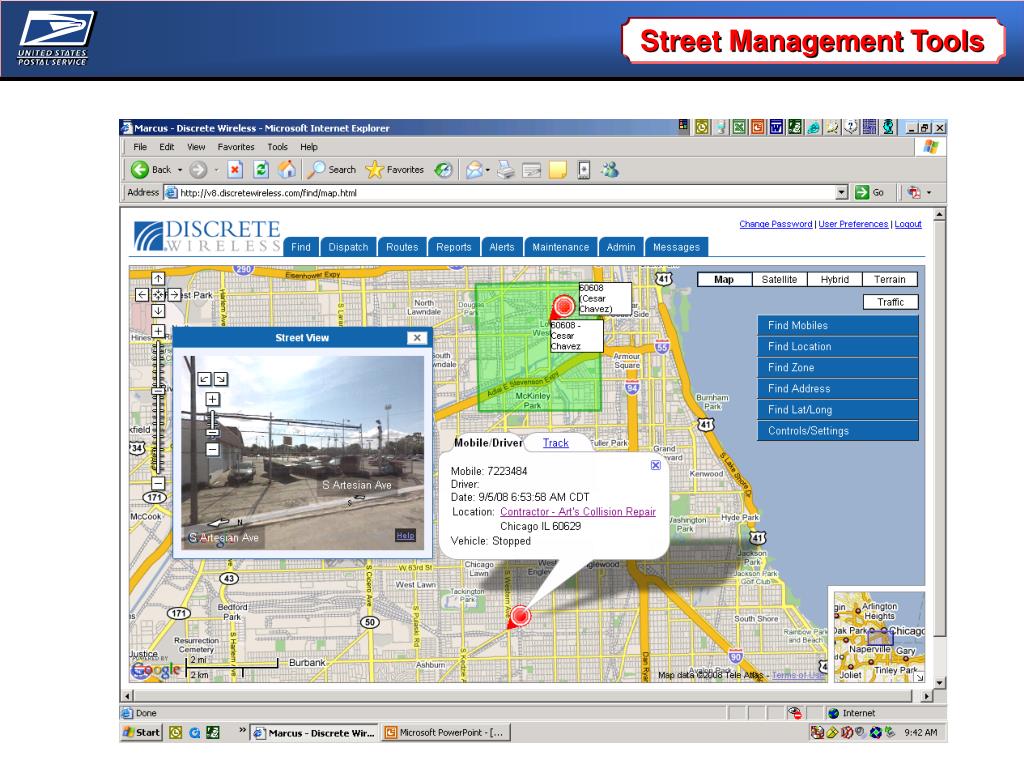1024x768 pixels.
Task: Switch map view to Satellite
Action: click(x=779, y=280)
